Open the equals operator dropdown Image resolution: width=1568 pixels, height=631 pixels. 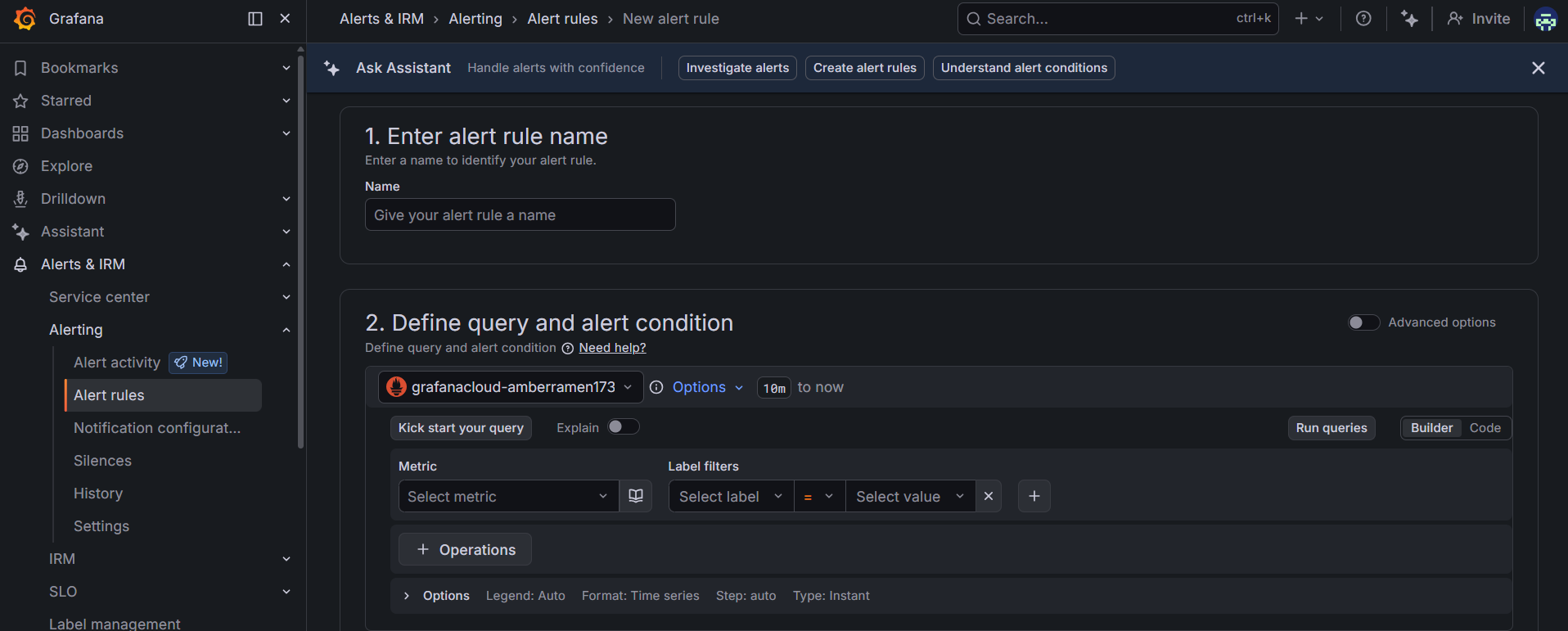[819, 496]
